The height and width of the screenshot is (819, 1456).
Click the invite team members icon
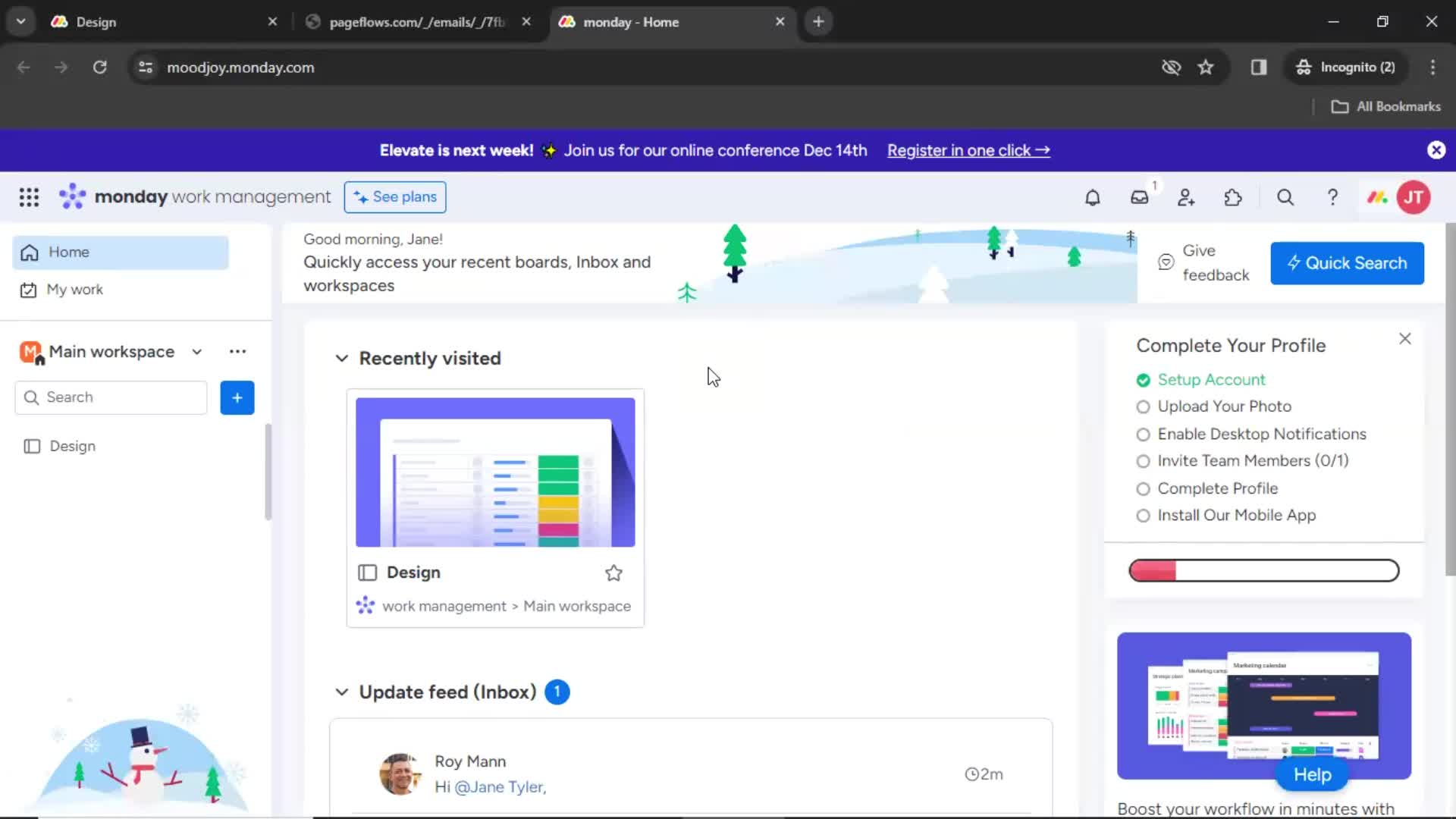(1185, 197)
